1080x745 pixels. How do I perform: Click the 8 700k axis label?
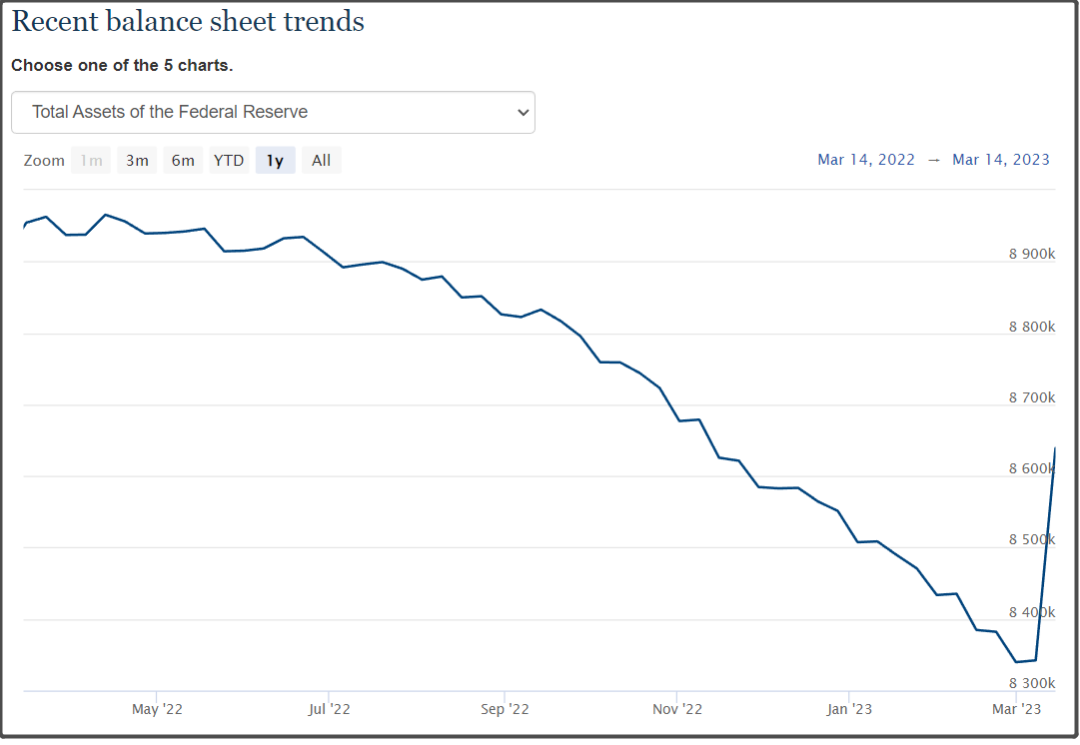1032,398
